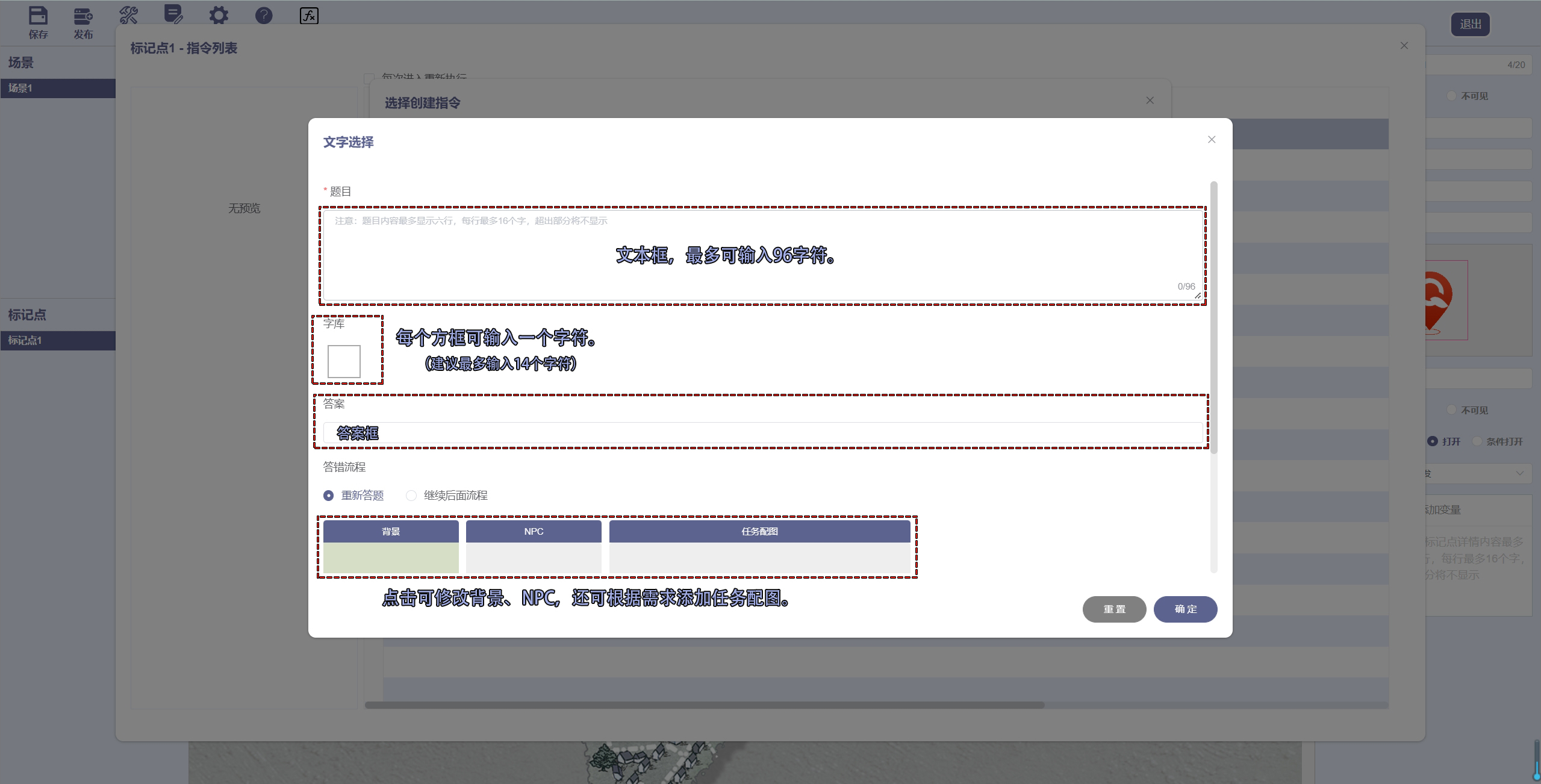
Task: Click the note edit pencil icon
Action: tap(173, 14)
